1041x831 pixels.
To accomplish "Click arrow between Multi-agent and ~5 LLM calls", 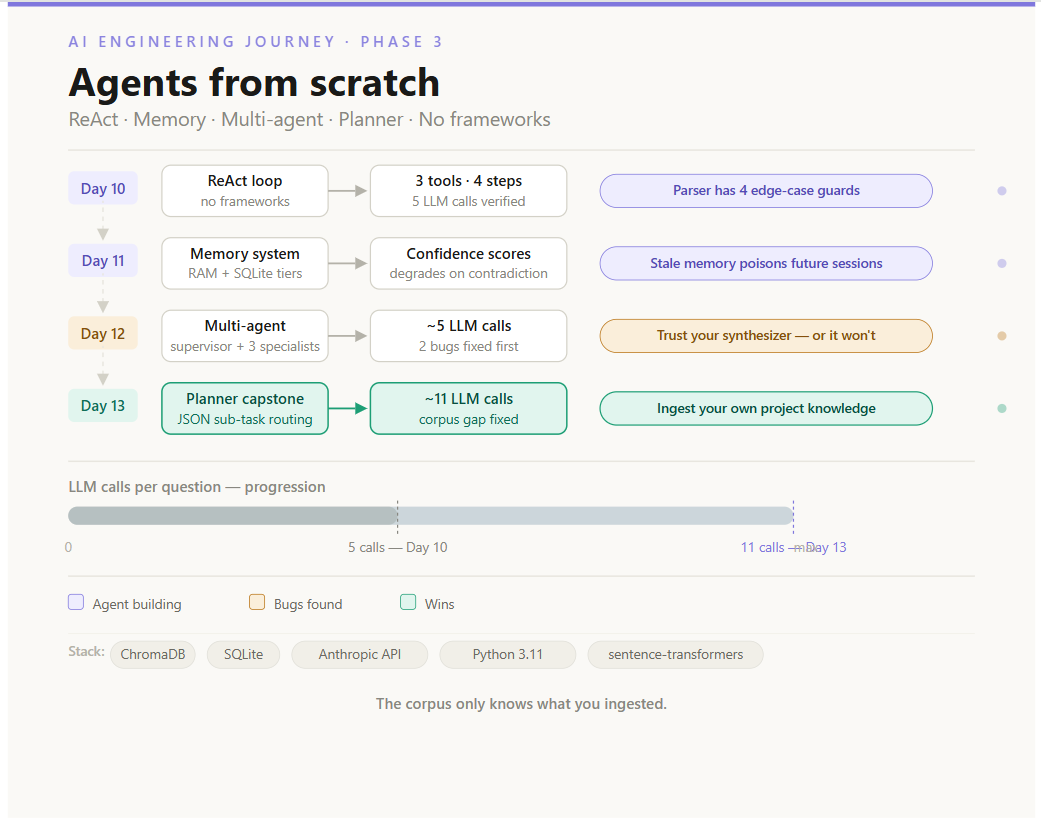I will coord(348,336).
